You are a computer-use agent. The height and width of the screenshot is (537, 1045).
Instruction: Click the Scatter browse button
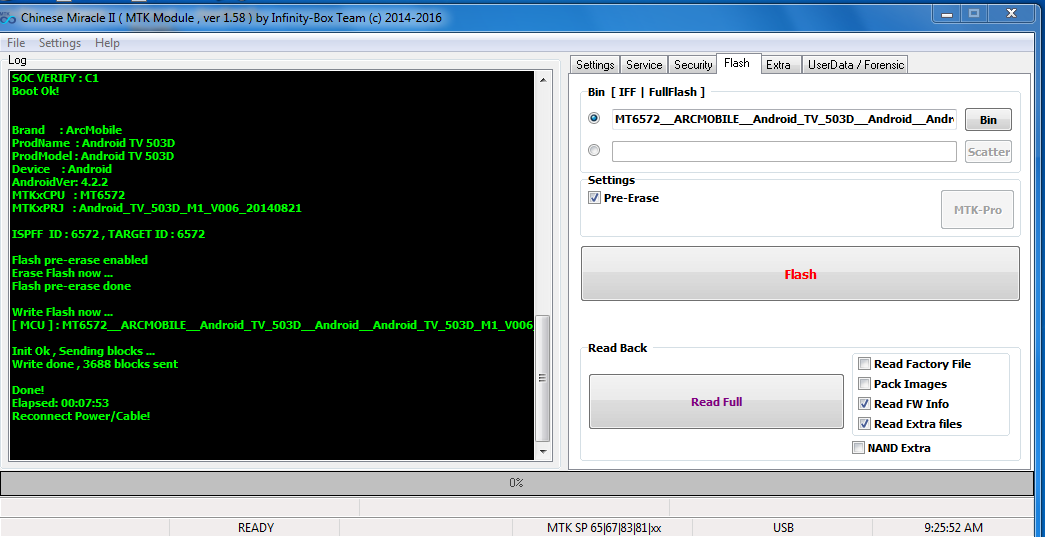(x=988, y=152)
